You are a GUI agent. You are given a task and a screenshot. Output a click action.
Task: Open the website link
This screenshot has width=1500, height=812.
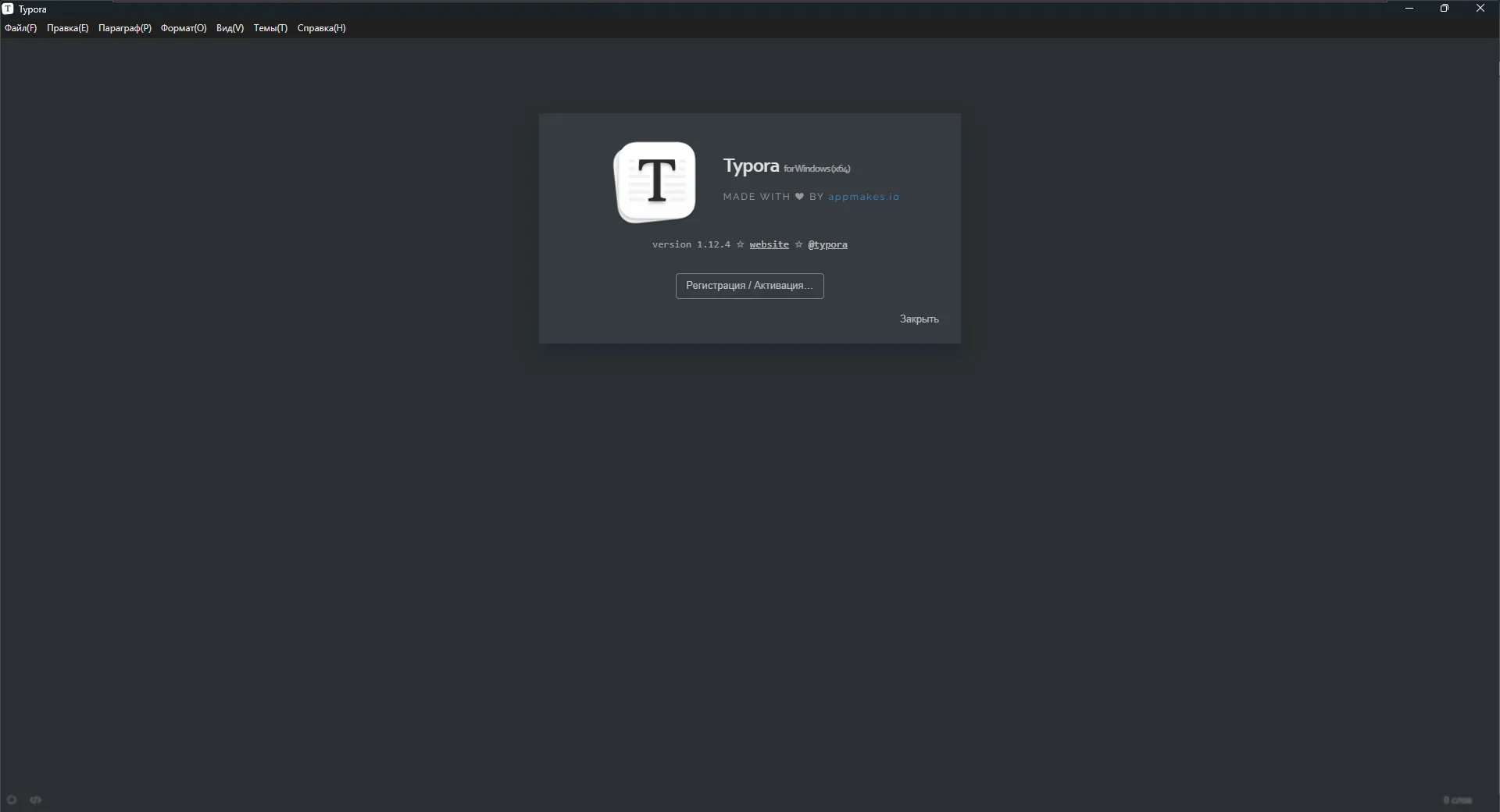[769, 244]
